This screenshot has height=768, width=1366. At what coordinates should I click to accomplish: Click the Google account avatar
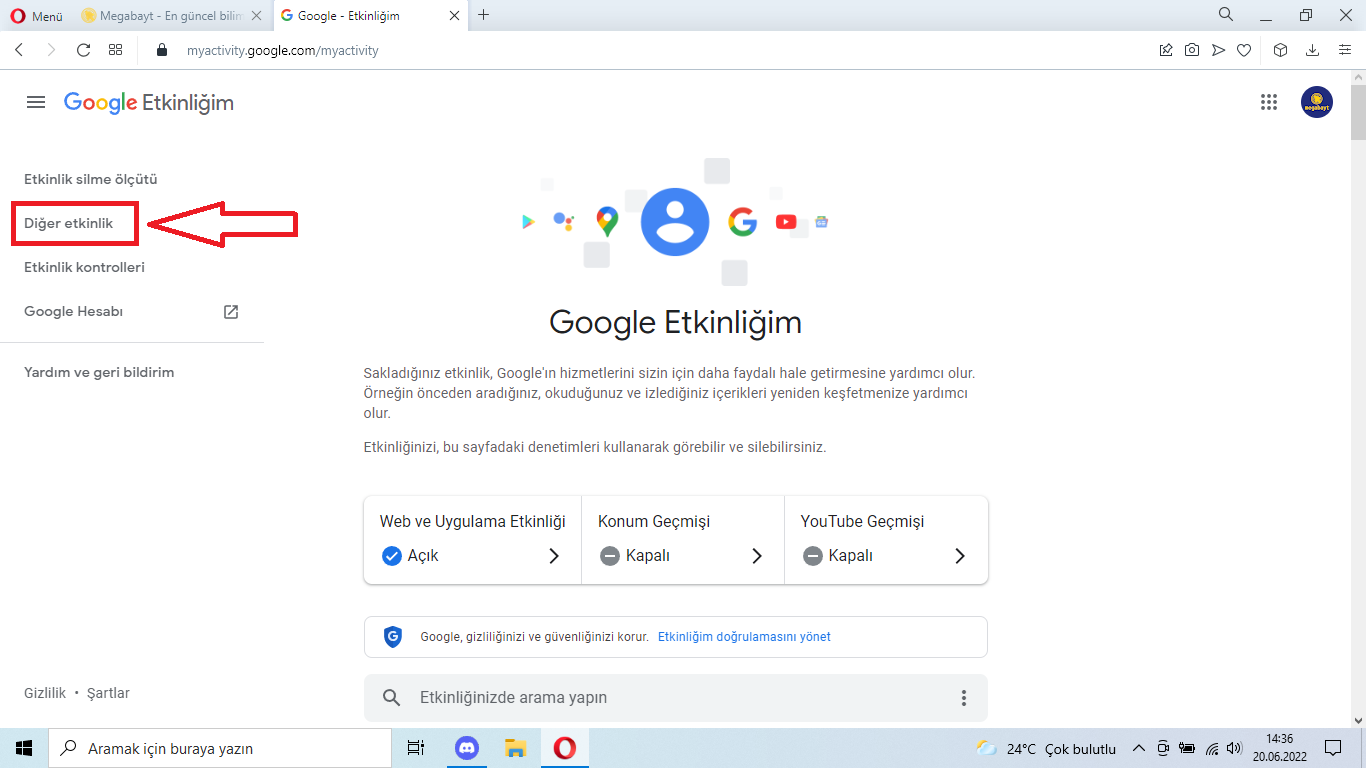coord(1316,102)
